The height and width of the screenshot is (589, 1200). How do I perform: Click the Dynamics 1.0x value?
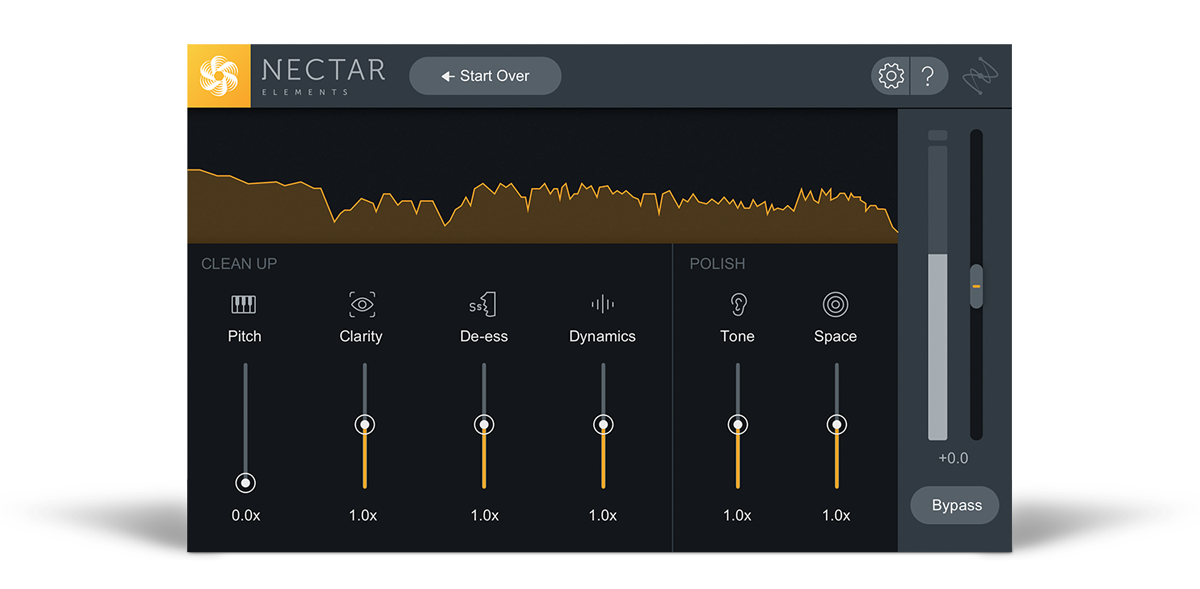click(603, 515)
